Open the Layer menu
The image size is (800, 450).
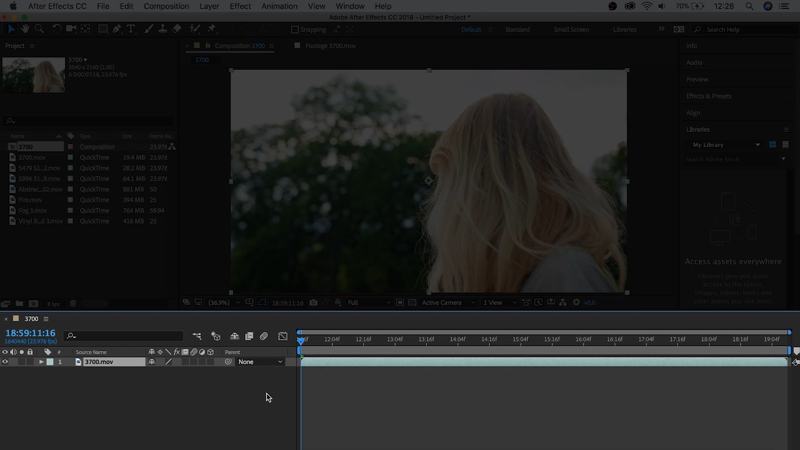tap(209, 6)
